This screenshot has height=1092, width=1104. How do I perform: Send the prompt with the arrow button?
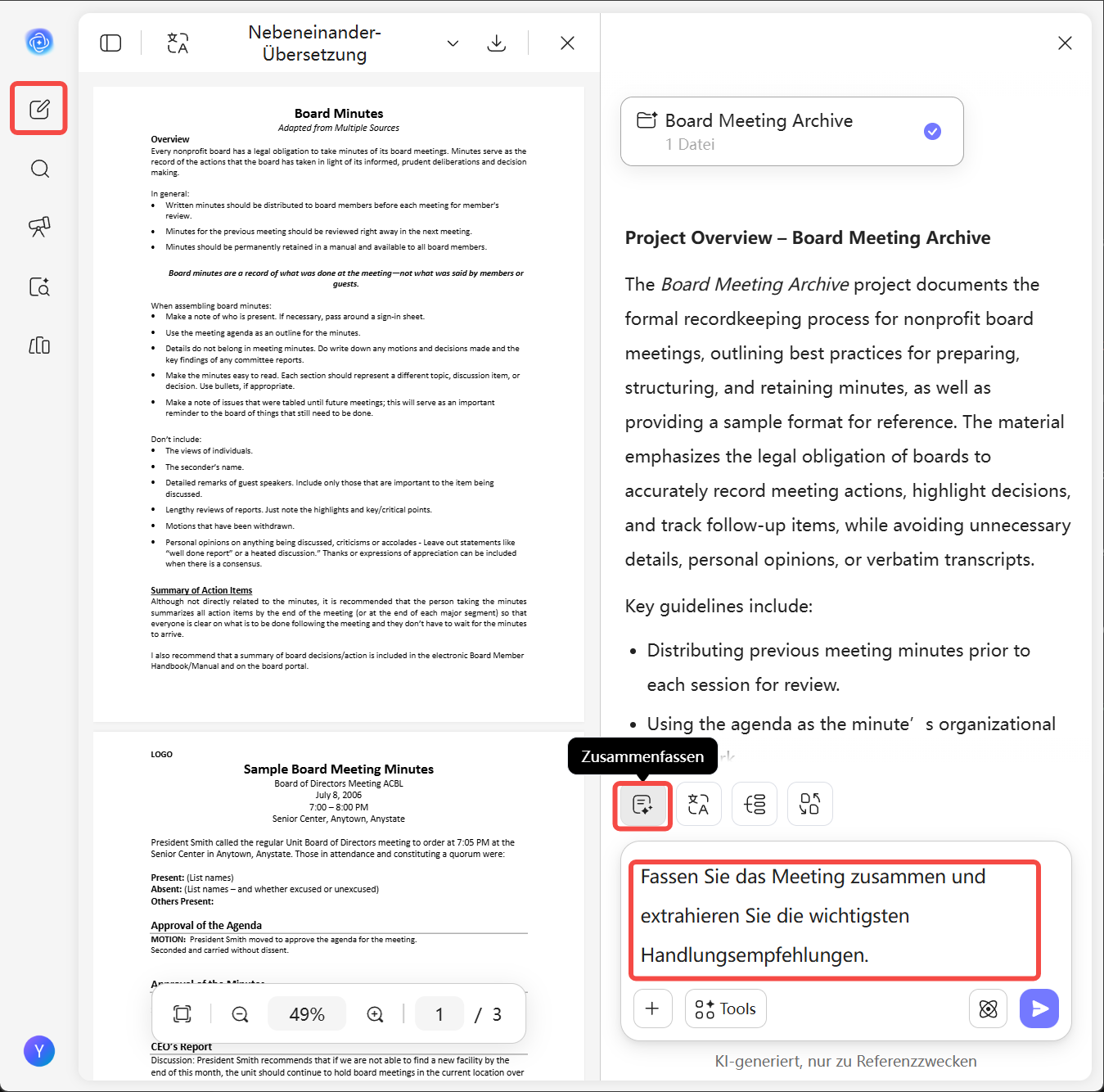click(1039, 1009)
